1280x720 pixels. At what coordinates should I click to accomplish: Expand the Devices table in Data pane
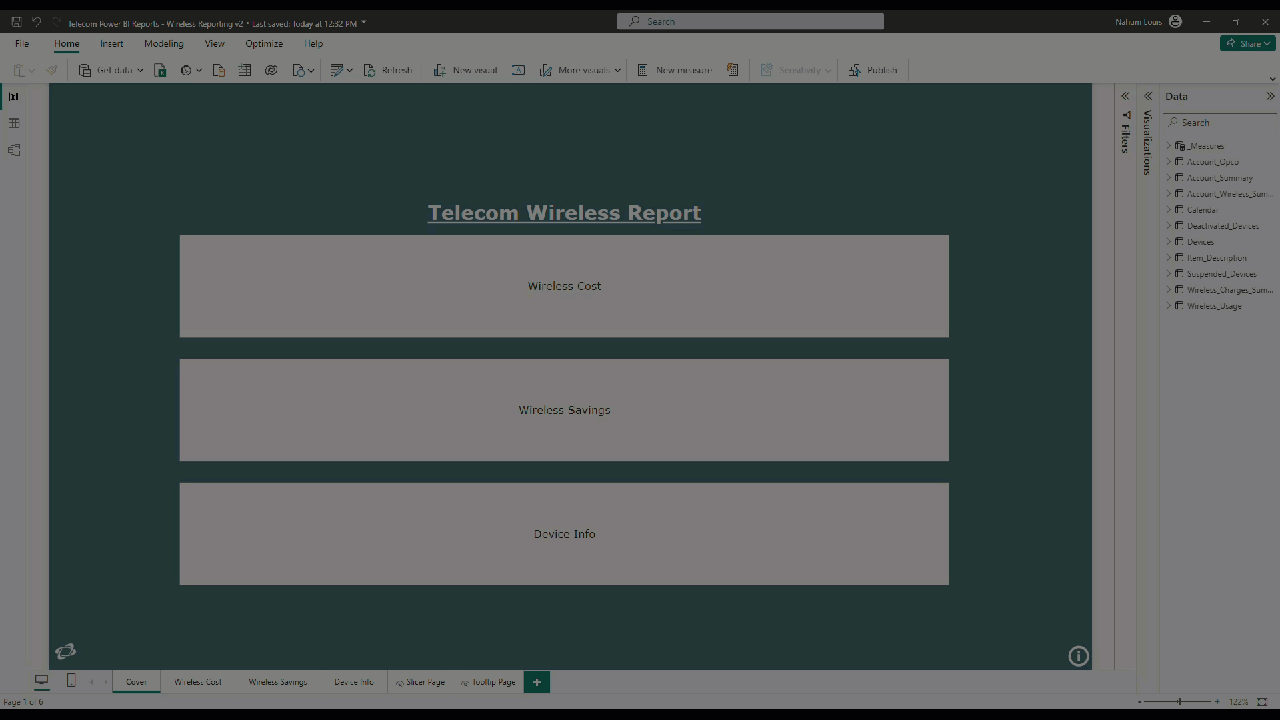[x=1168, y=242]
